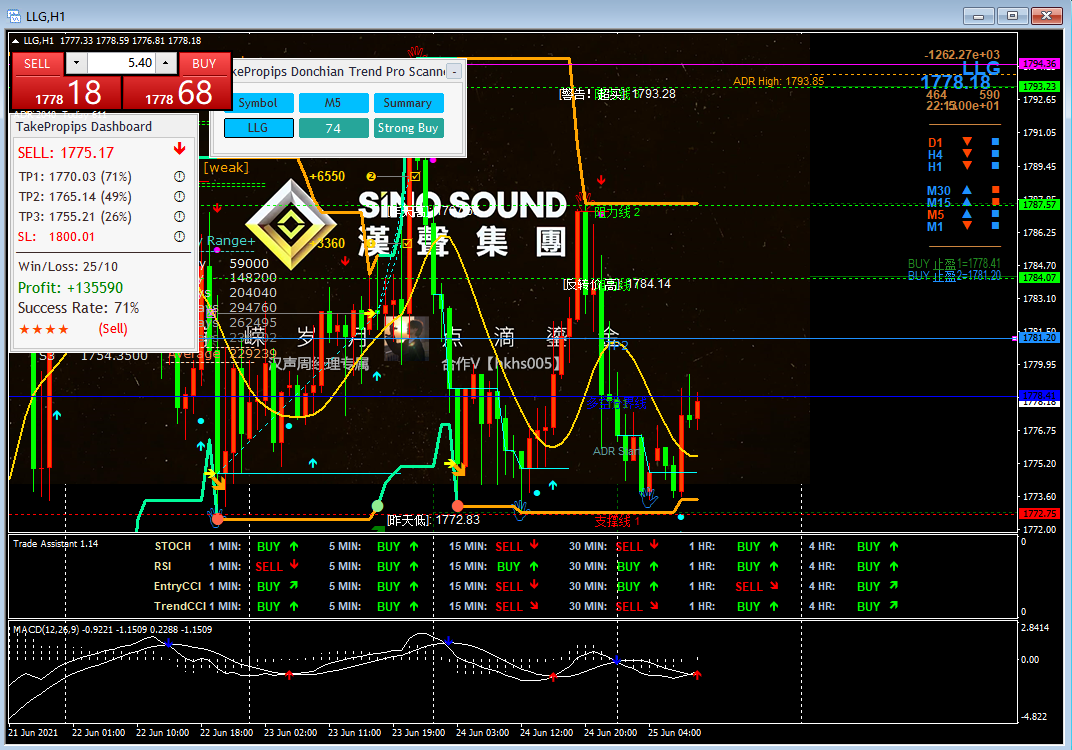This screenshot has width=1072, height=750.
Task: Click the red BUY one-click trading button
Action: click(x=204, y=64)
